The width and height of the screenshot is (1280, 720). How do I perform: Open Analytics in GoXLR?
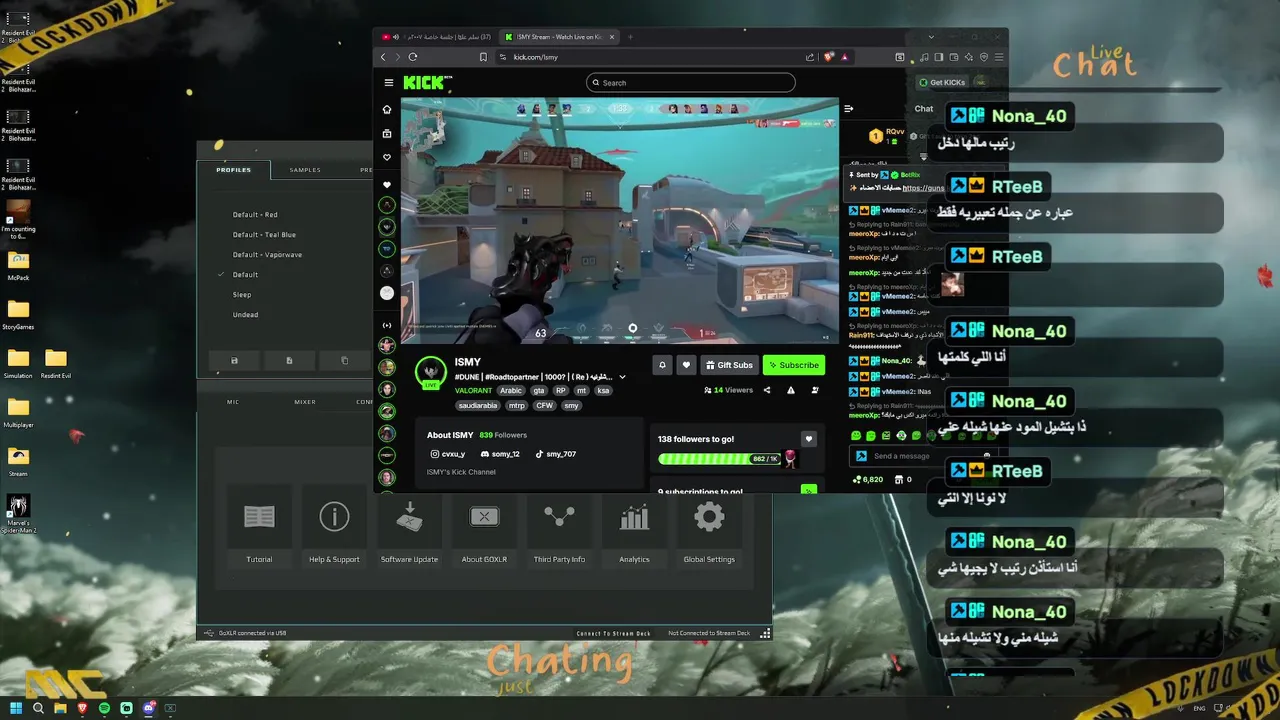point(634,517)
